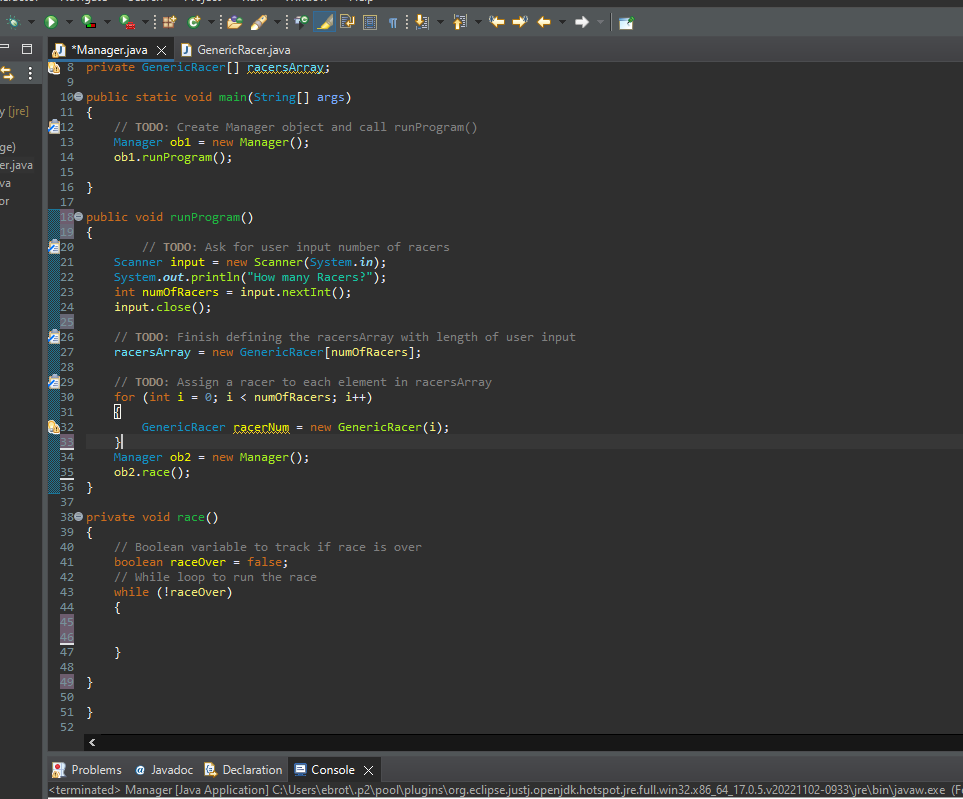
Task: Open the Javadoc view tab
Action: pyautogui.click(x=172, y=770)
